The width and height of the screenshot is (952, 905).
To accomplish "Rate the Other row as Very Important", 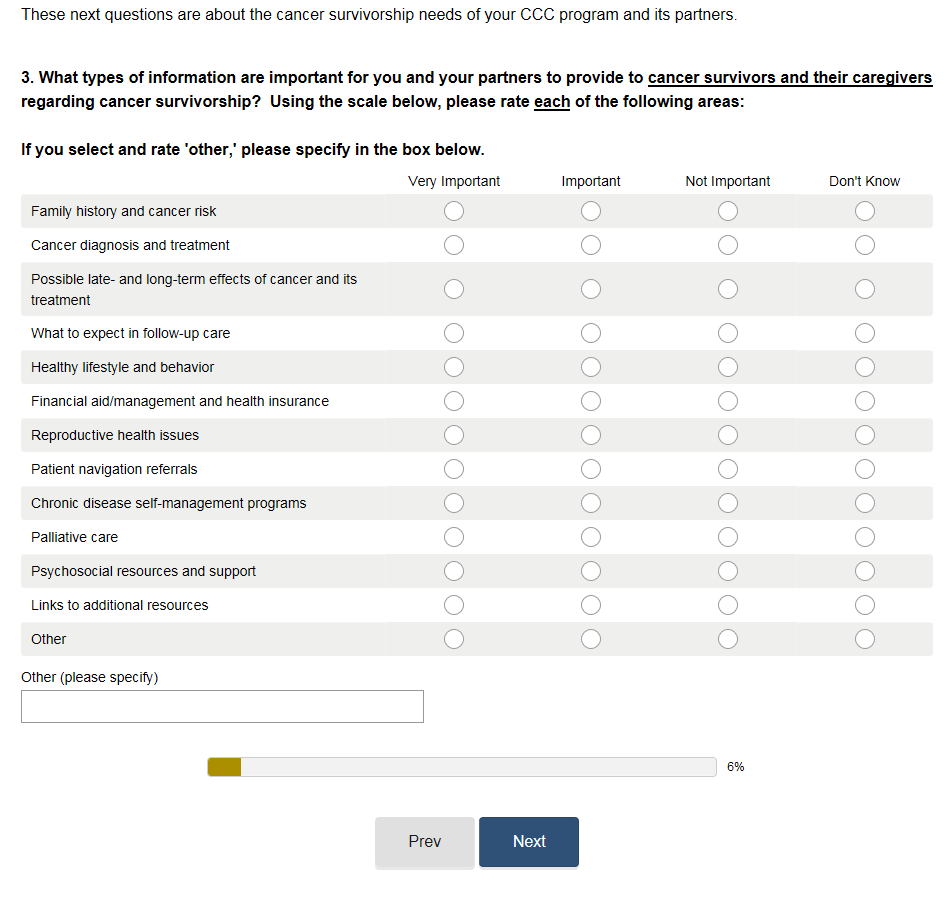I will pyautogui.click(x=454, y=639).
